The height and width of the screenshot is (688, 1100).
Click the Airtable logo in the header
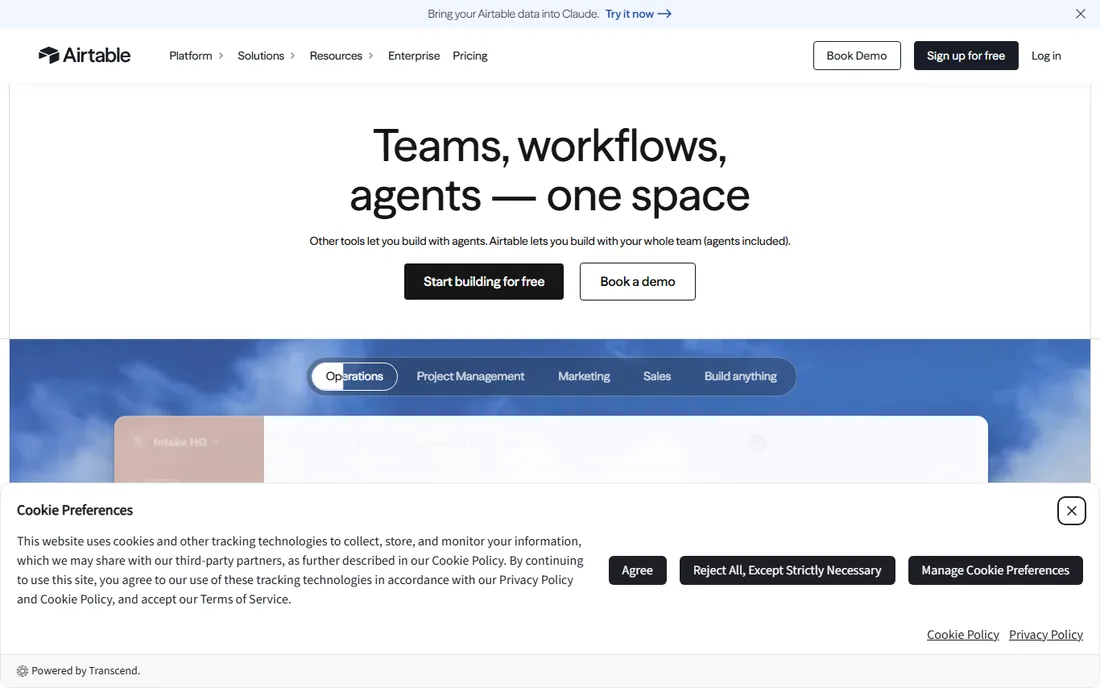(x=84, y=55)
